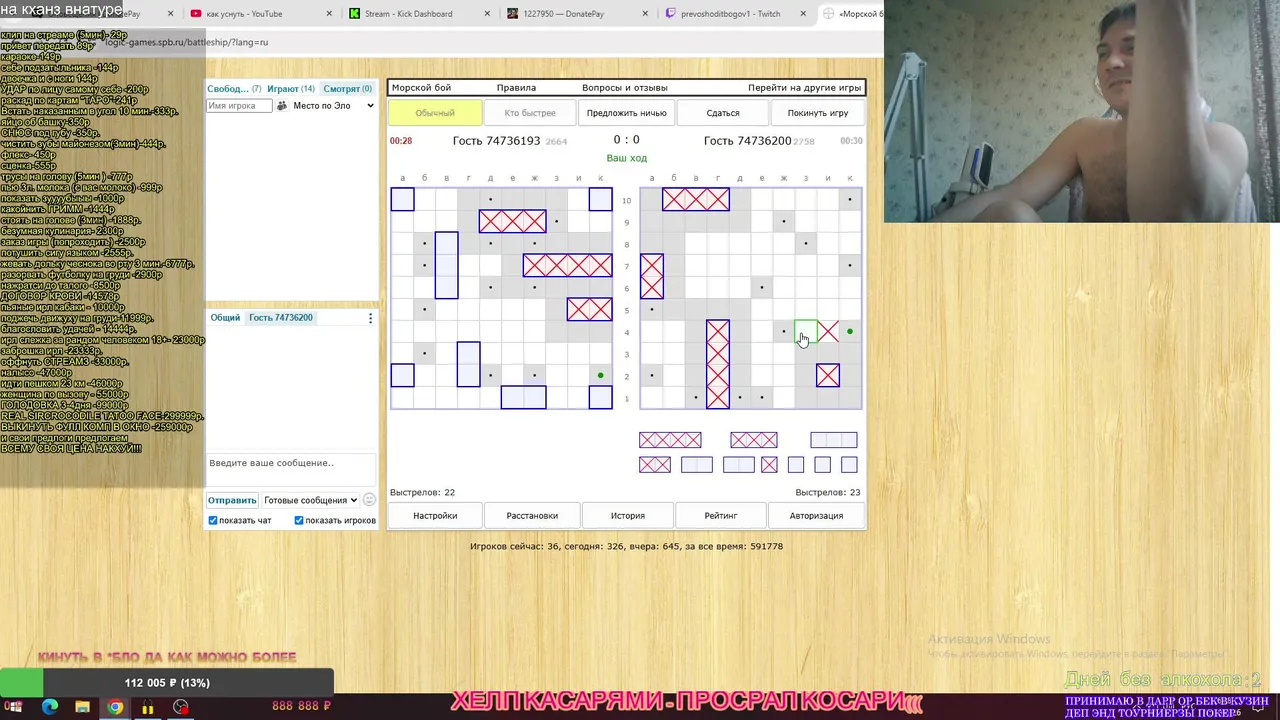Viewport: 1280px width, 720px height.
Task: Open File Explorer from the taskbar
Action: point(83,707)
